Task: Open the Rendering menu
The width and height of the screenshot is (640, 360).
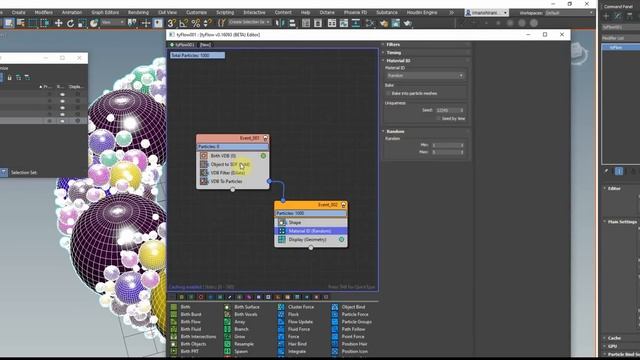Action: [x=138, y=13]
